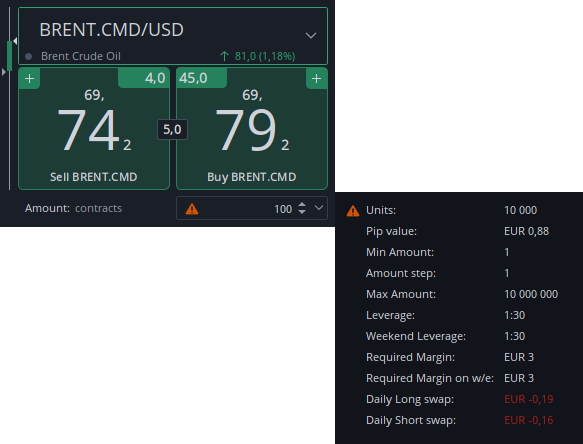The image size is (583, 444).
Task: Click the Daily Long swap 'EUR -0,19'
Action: point(529,399)
